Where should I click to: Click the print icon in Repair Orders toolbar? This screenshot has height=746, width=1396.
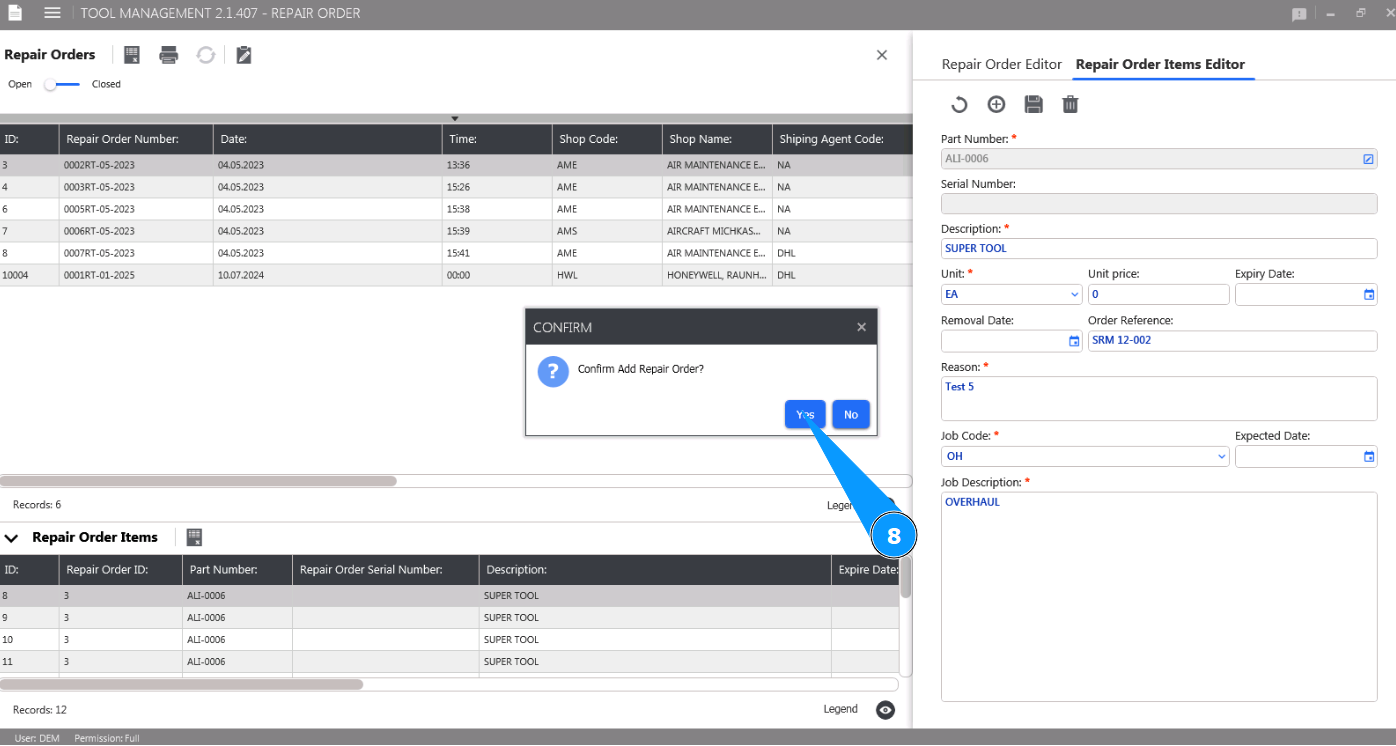[x=169, y=55]
